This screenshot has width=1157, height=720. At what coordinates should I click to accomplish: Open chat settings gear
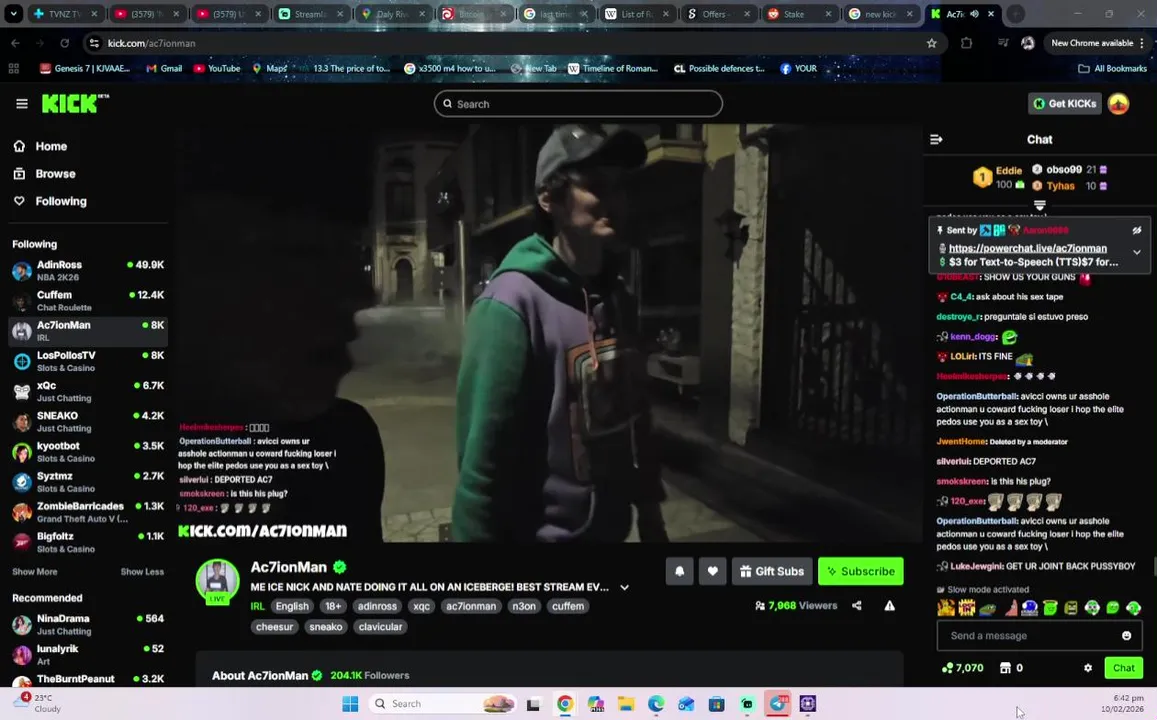(1088, 668)
